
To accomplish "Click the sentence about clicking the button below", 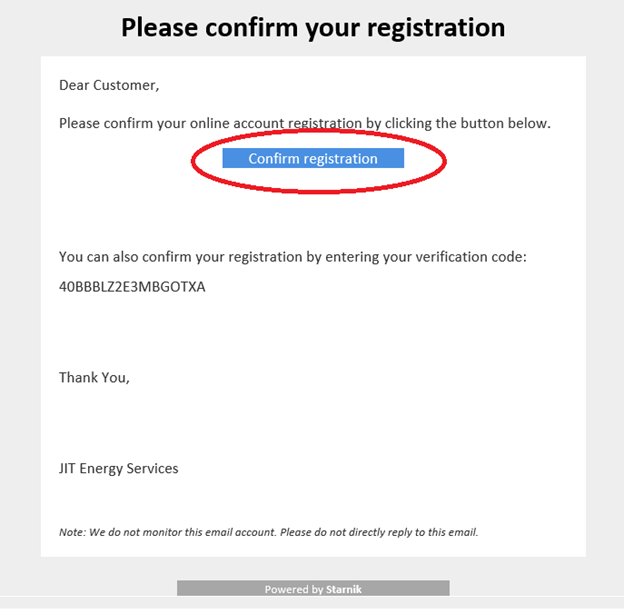I will 305,124.
